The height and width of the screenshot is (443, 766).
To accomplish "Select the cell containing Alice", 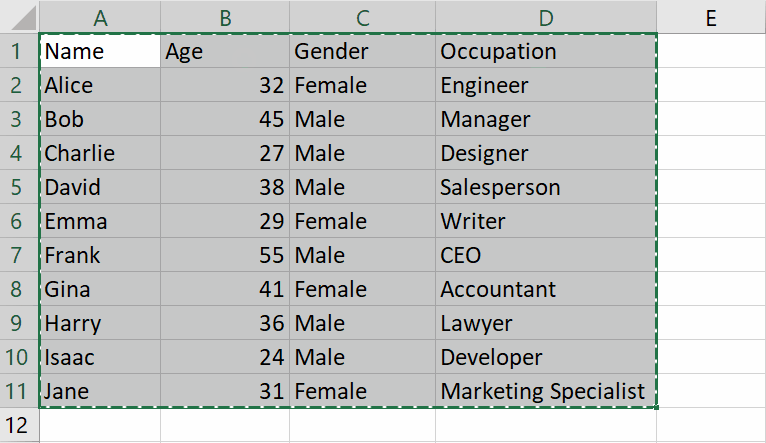I will click(100, 85).
